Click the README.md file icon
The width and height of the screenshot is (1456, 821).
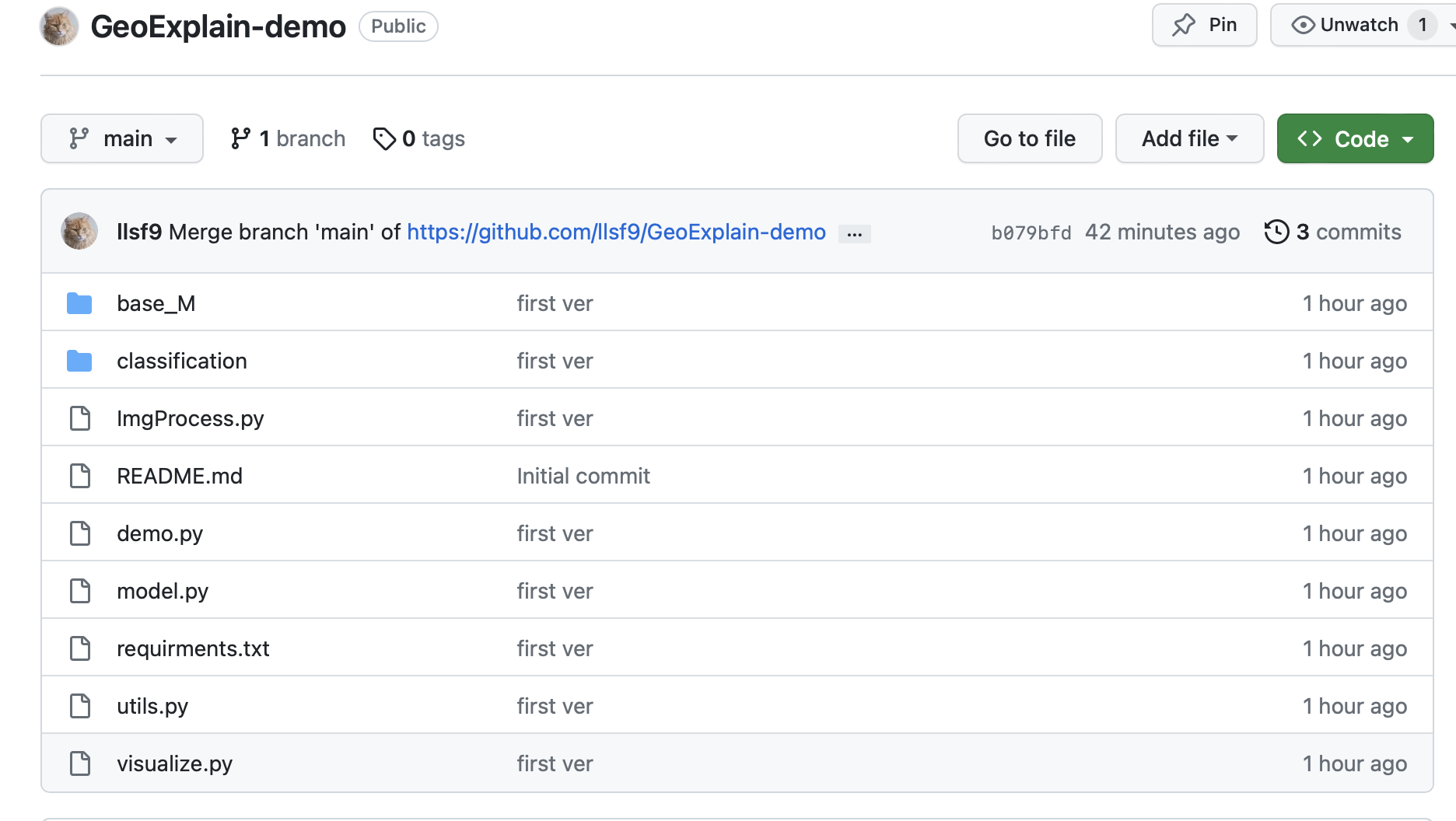(x=80, y=476)
